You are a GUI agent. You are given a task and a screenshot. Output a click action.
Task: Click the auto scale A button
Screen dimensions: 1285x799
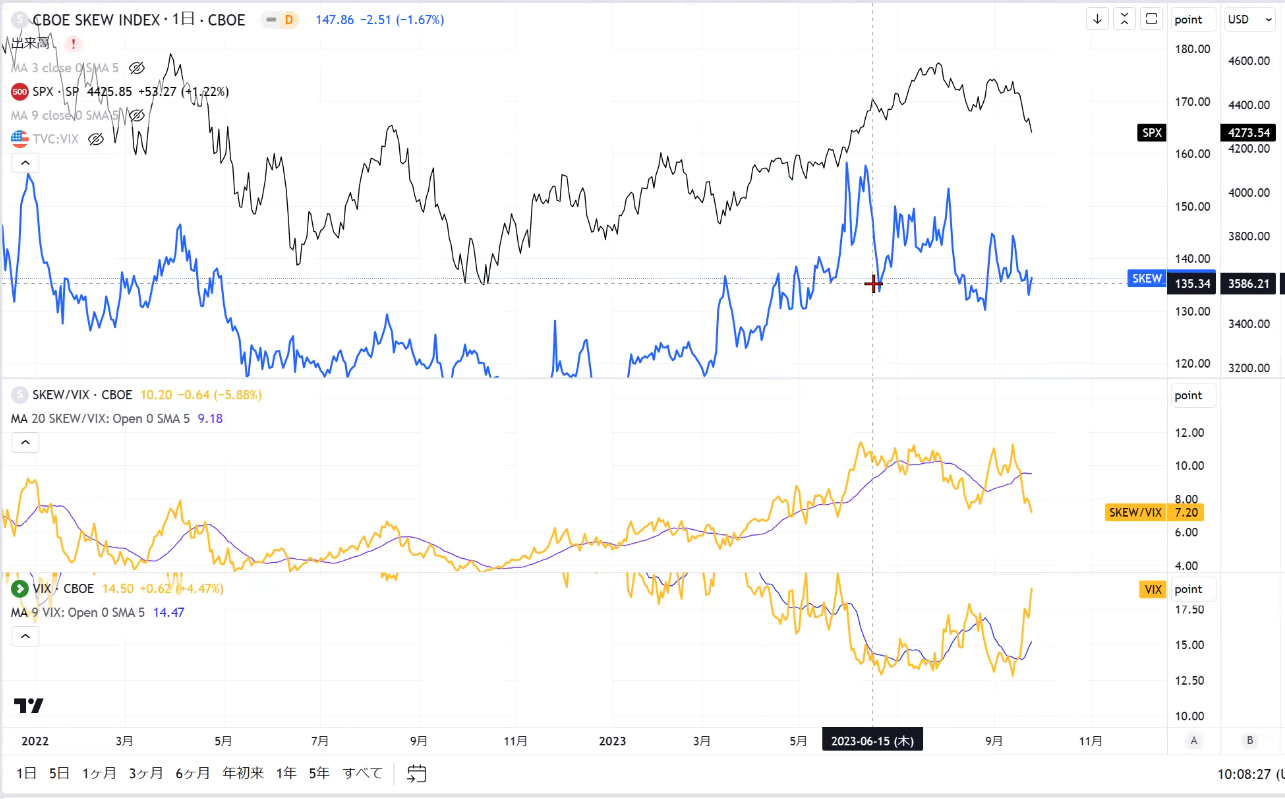point(1193,741)
